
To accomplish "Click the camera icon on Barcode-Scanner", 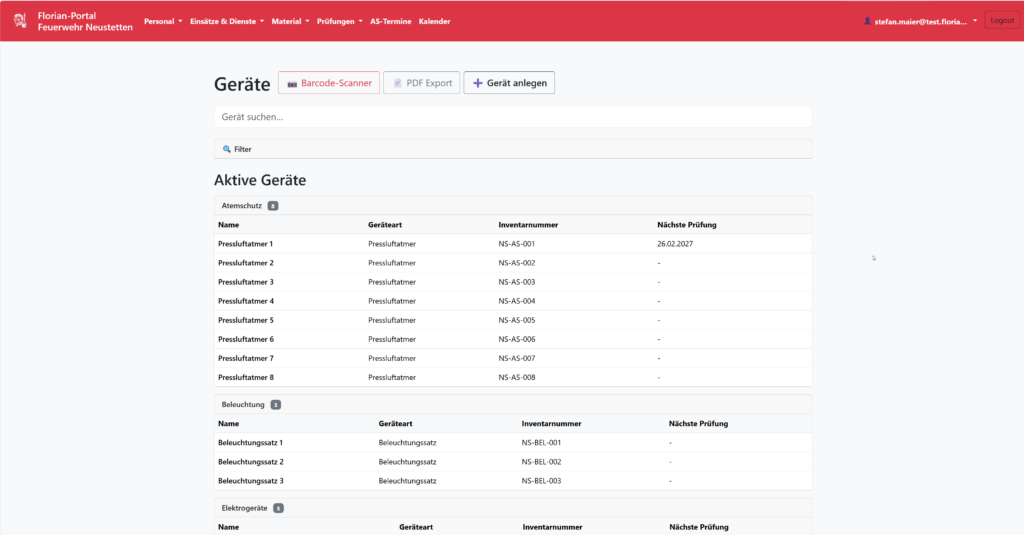I will 292,84.
